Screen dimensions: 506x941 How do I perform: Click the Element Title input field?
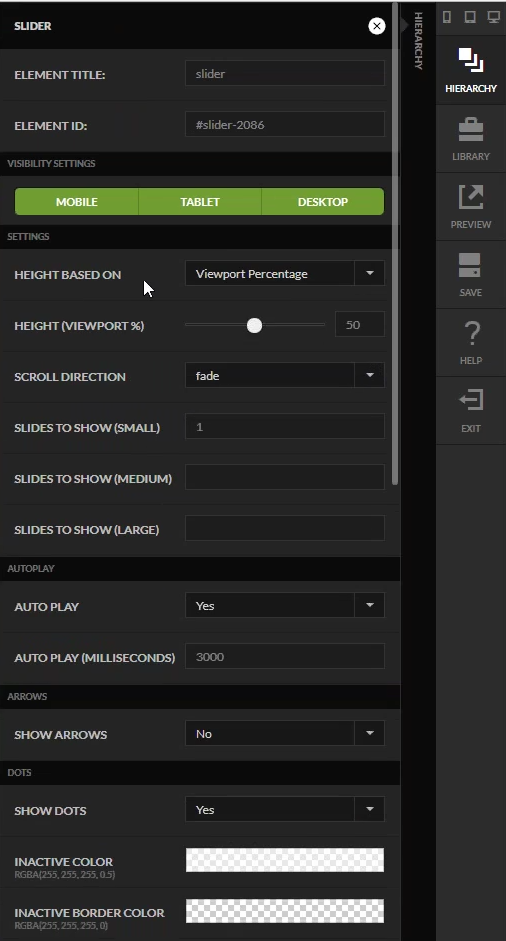285,73
